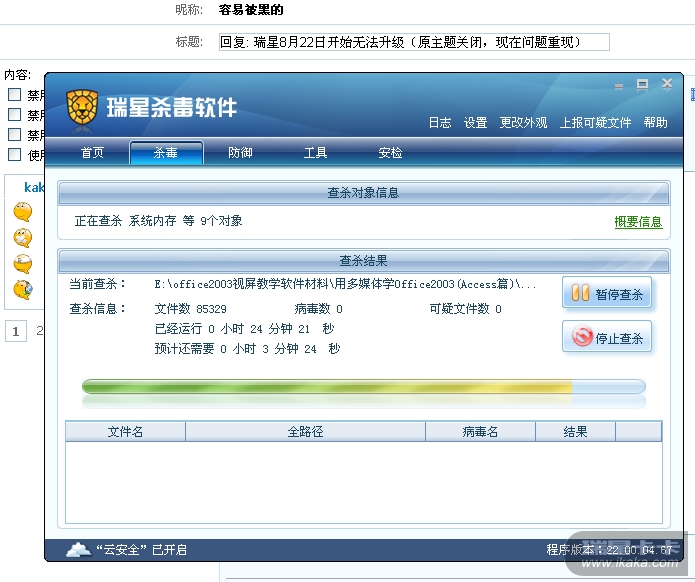Click the second yellow emoticon in forum page
The width and height of the screenshot is (695, 582).
[23, 238]
